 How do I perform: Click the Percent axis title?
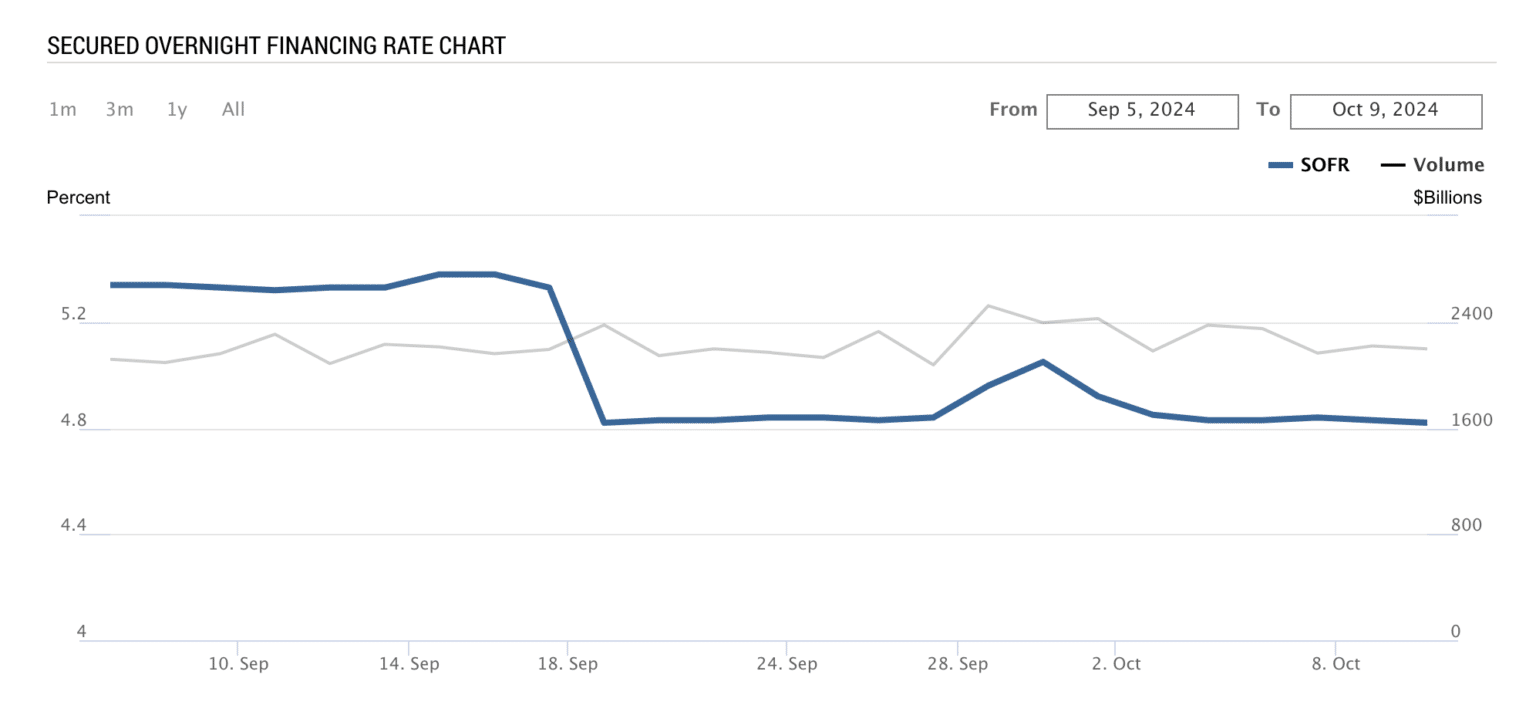pyautogui.click(x=79, y=198)
